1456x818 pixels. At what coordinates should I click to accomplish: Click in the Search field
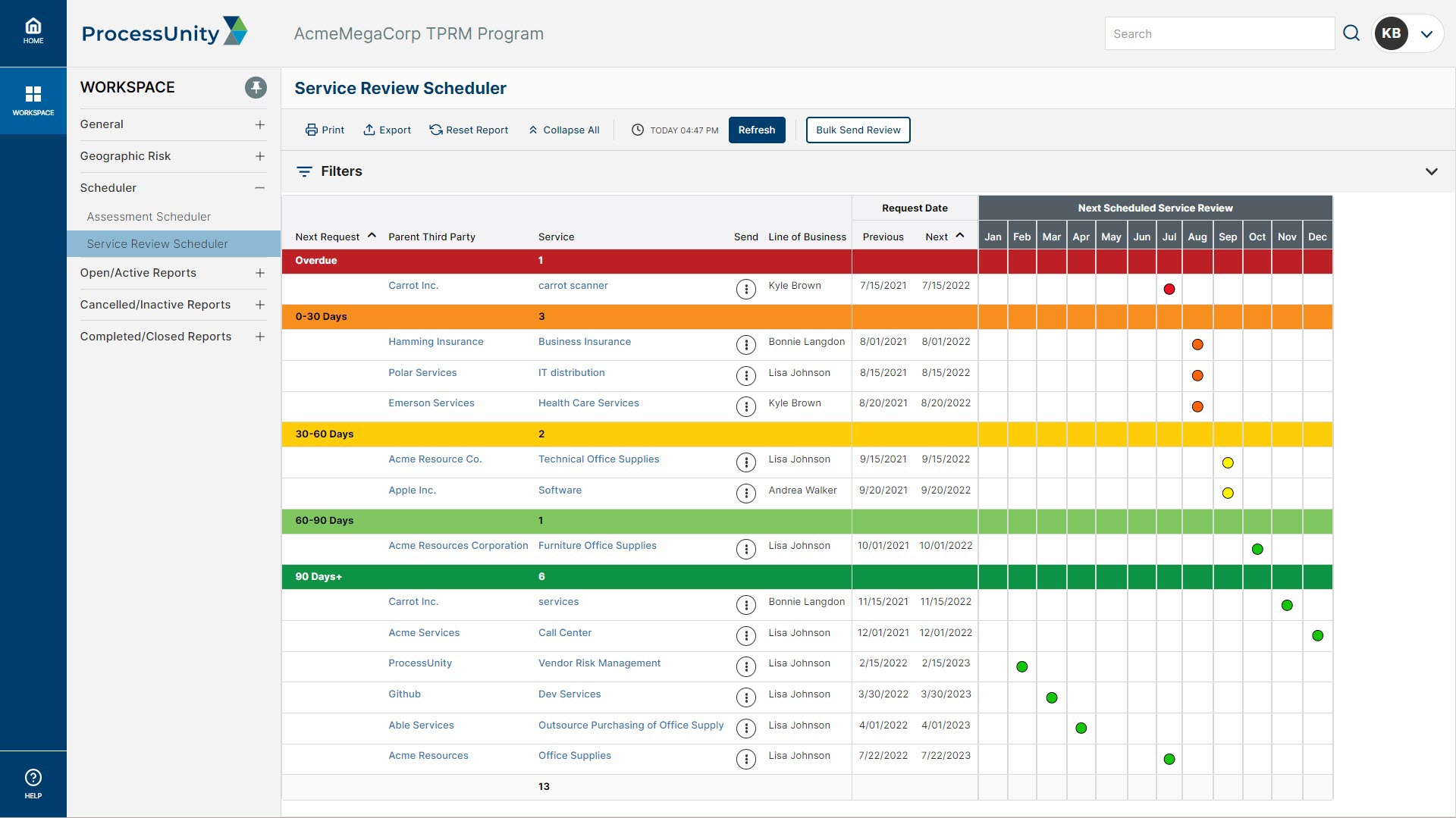[x=1219, y=33]
